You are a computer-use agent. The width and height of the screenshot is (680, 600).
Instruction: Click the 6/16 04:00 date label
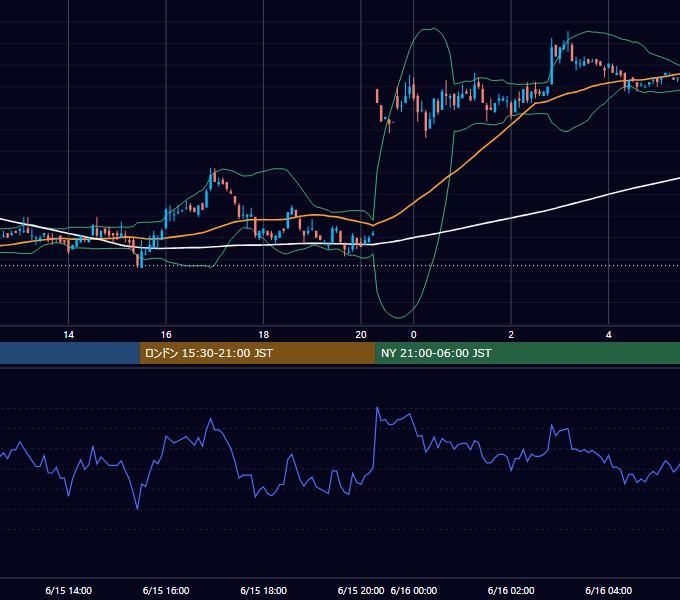point(609,590)
